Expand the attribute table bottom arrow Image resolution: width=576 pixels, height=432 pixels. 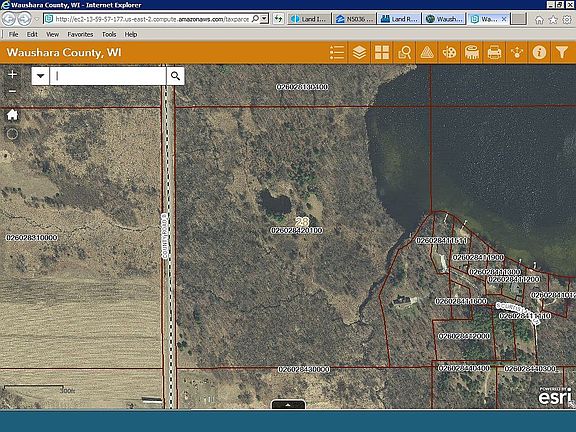(288, 404)
